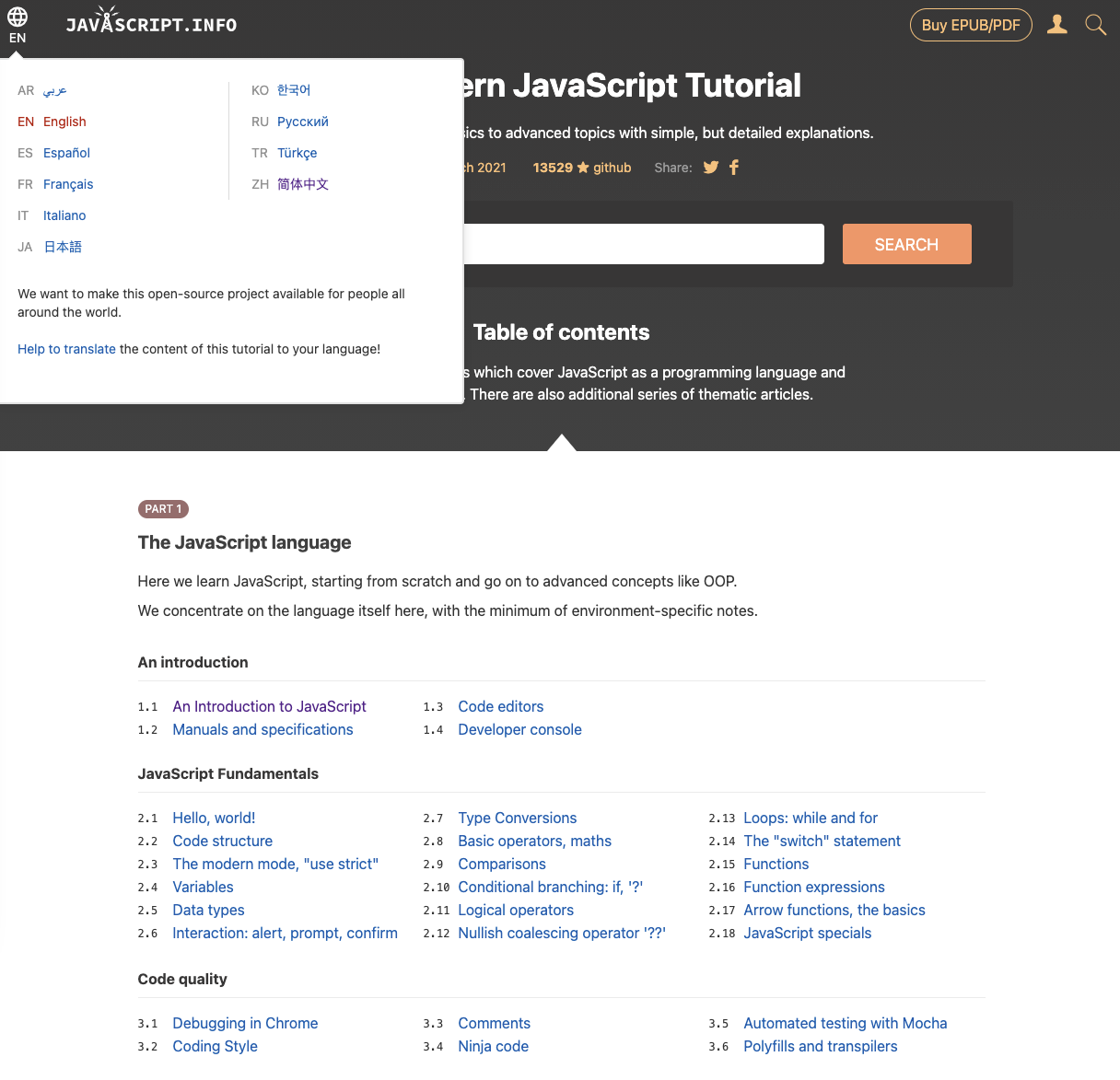Open the Variables chapter
This screenshot has width=1120, height=1080.
(x=203, y=887)
